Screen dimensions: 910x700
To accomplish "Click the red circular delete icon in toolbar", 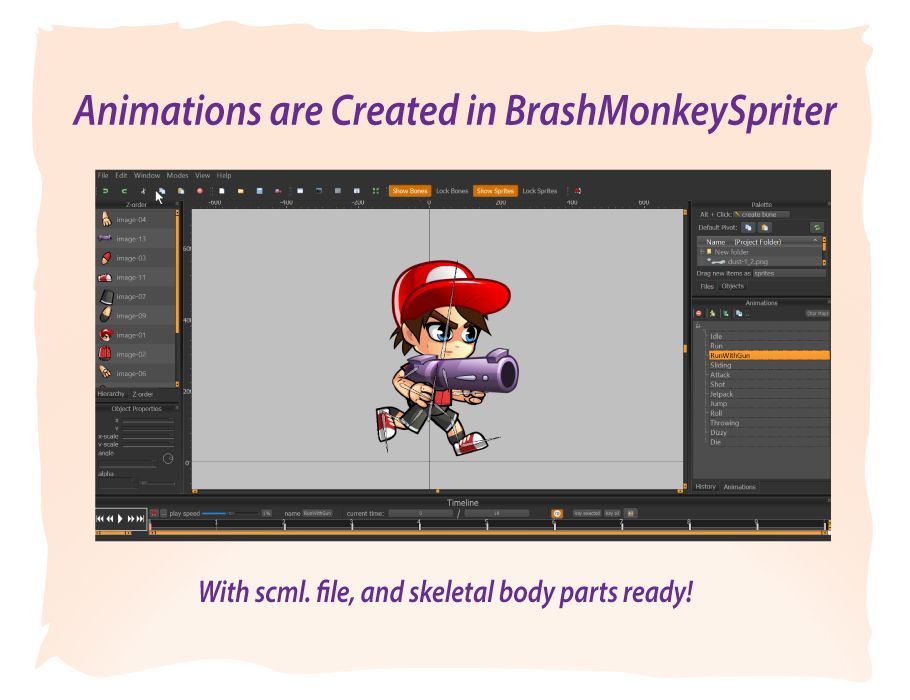I will tap(200, 191).
